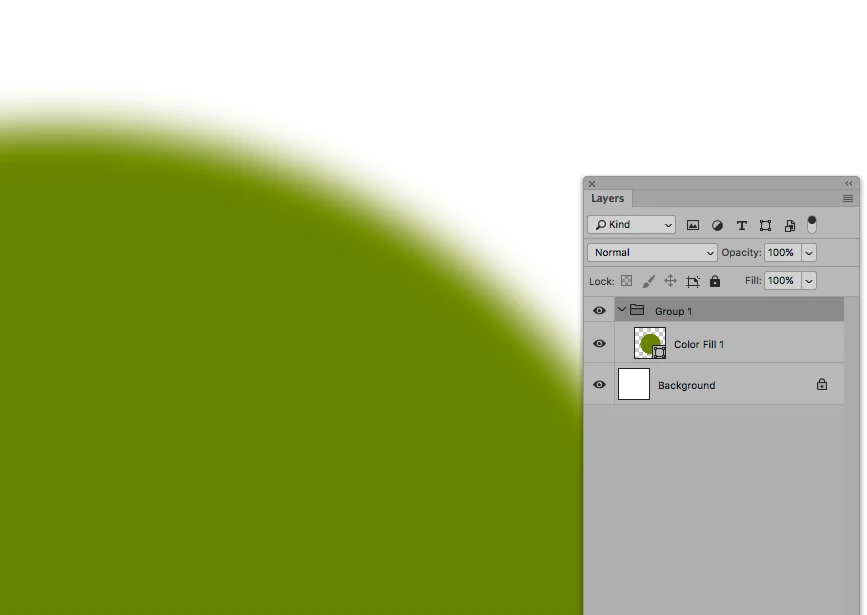Filter for smart objects icon

coord(790,225)
